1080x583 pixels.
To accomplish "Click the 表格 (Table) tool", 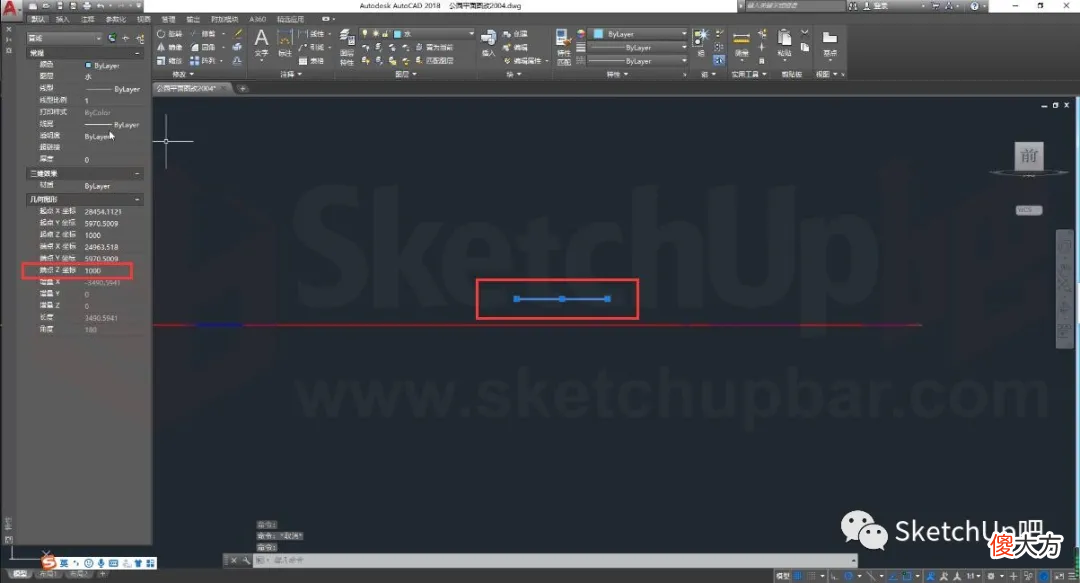I will point(311,61).
